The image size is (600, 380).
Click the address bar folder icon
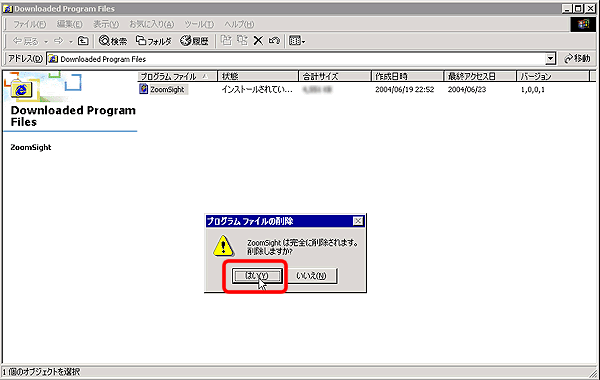tap(54, 59)
